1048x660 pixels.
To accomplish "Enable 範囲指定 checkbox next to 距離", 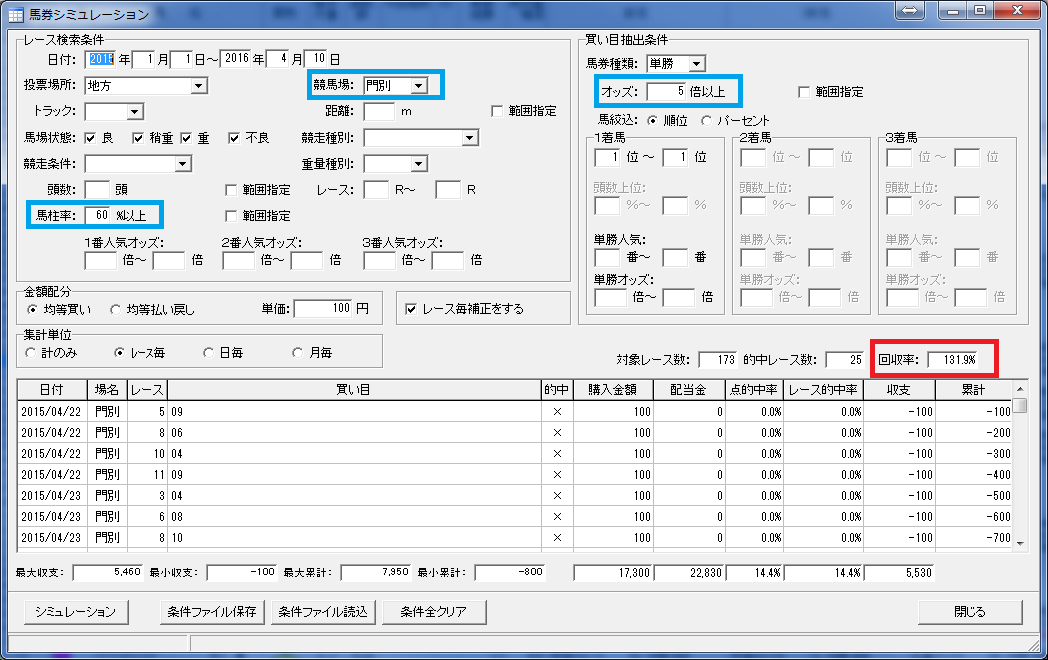I will coord(497,111).
